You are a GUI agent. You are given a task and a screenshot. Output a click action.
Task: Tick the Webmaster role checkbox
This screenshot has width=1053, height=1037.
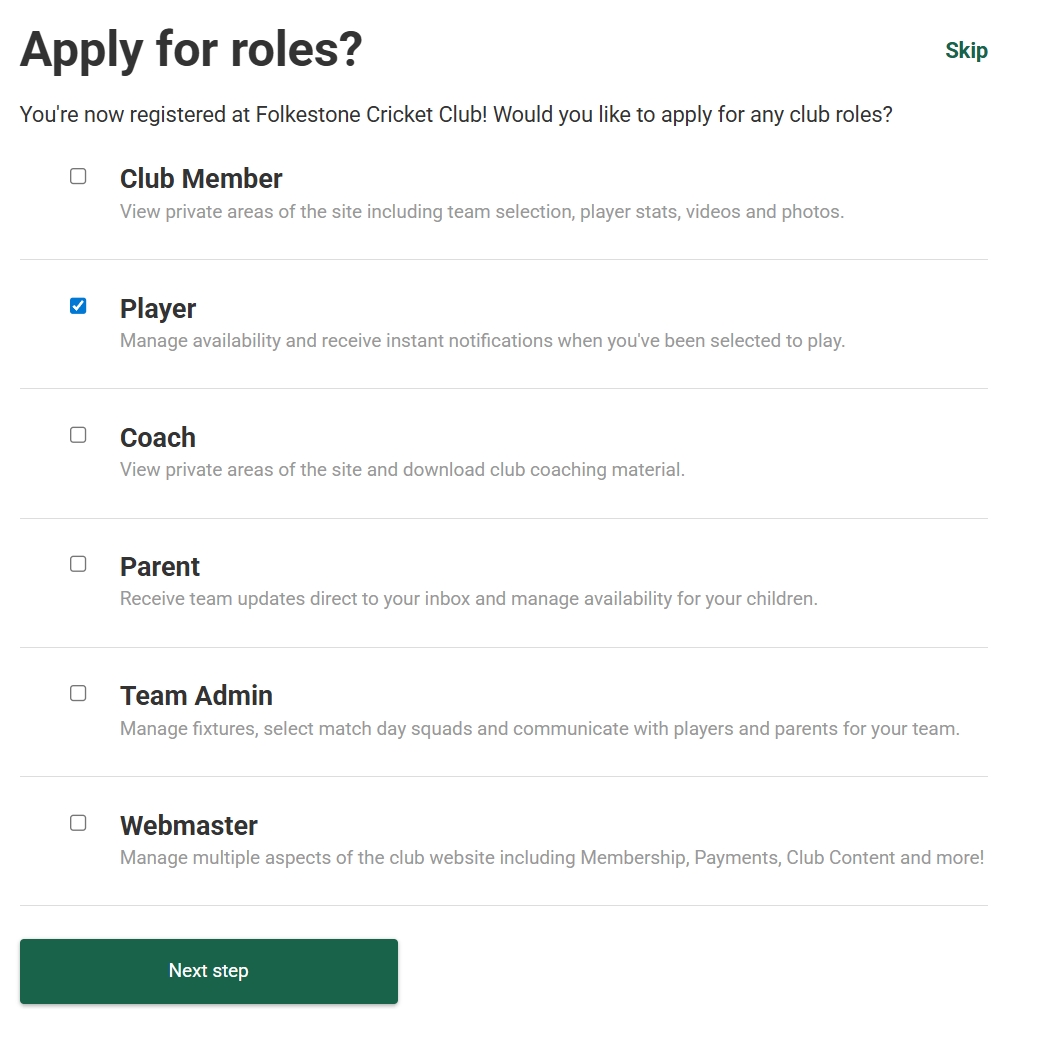78,823
